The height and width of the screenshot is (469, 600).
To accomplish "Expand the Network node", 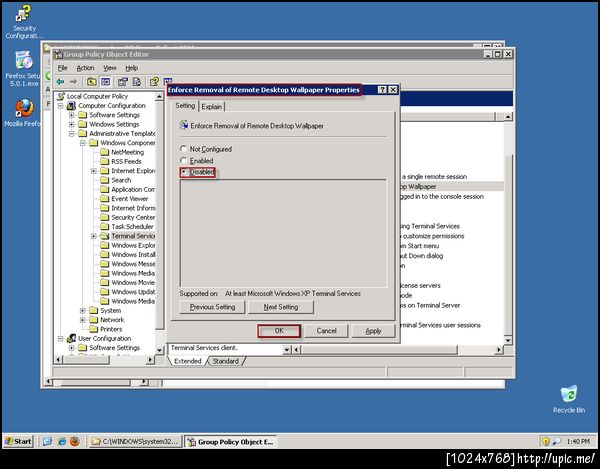I will (x=83, y=320).
